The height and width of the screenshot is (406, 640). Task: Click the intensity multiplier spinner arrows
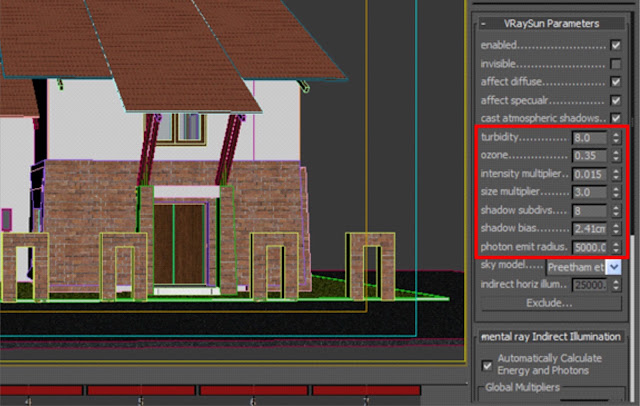(616, 174)
